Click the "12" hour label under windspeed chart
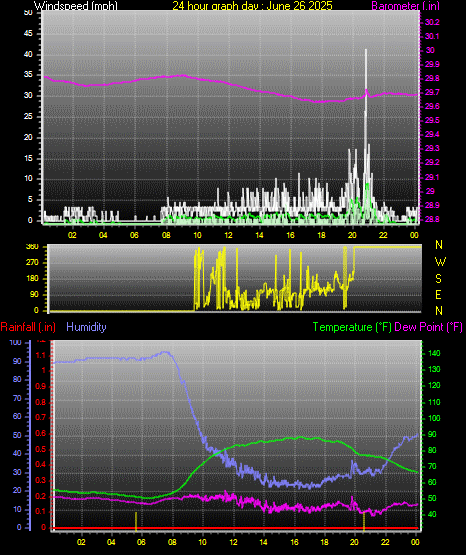 229,235
